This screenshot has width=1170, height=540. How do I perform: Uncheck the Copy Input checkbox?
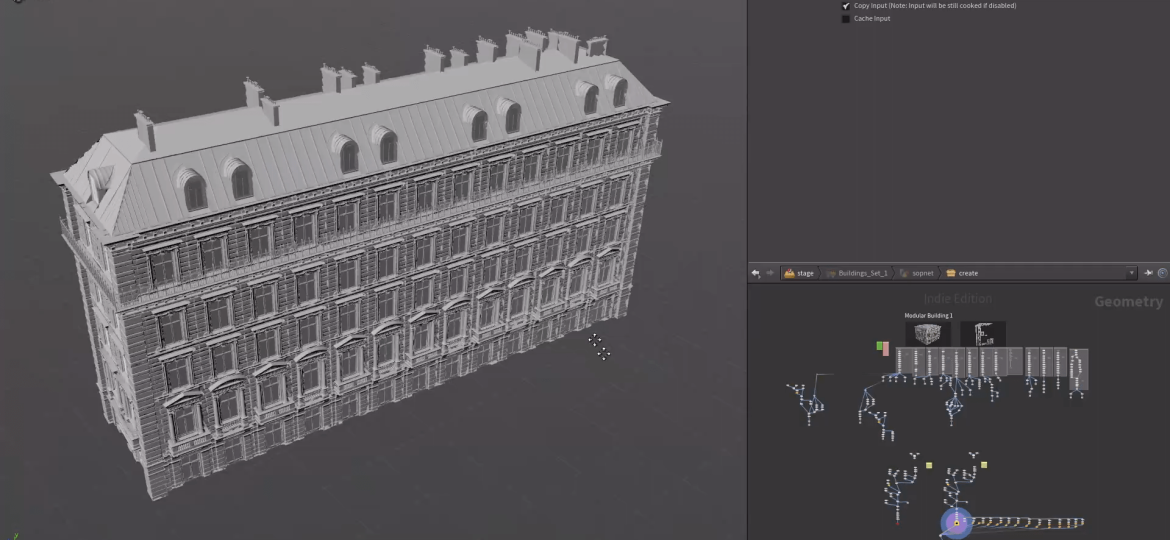click(846, 6)
